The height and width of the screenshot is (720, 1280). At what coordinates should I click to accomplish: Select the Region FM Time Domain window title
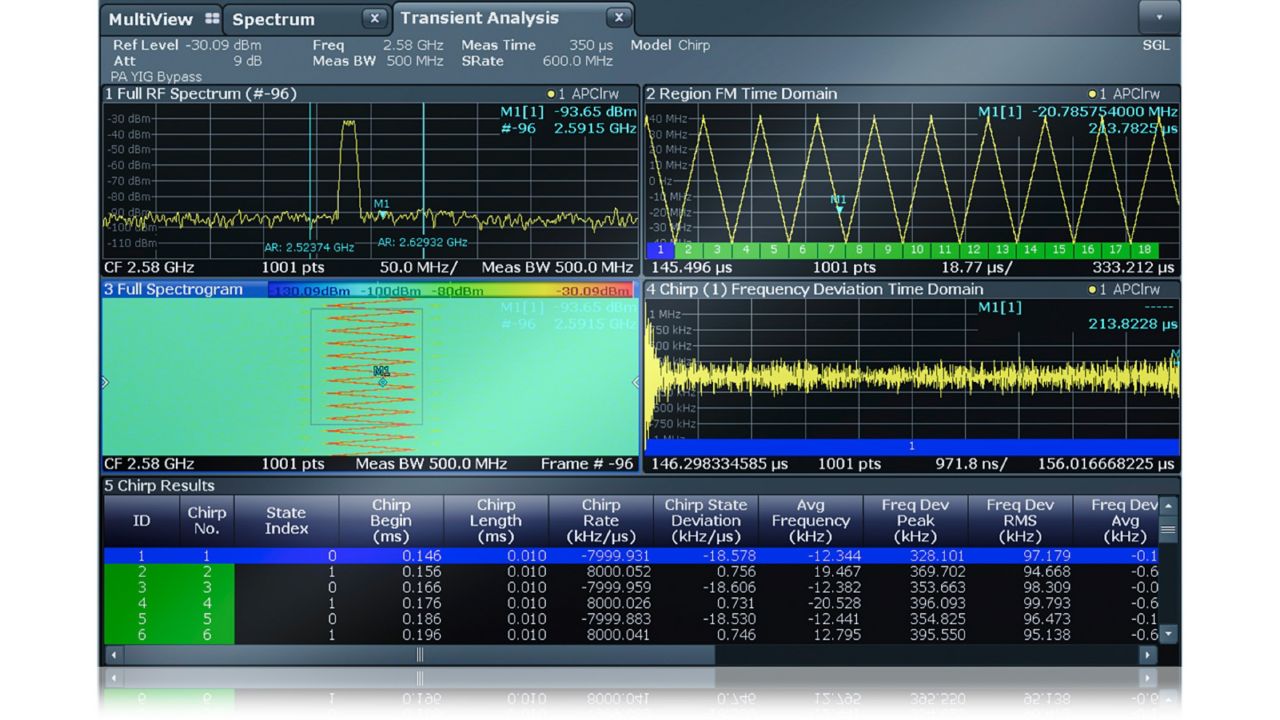click(x=741, y=94)
